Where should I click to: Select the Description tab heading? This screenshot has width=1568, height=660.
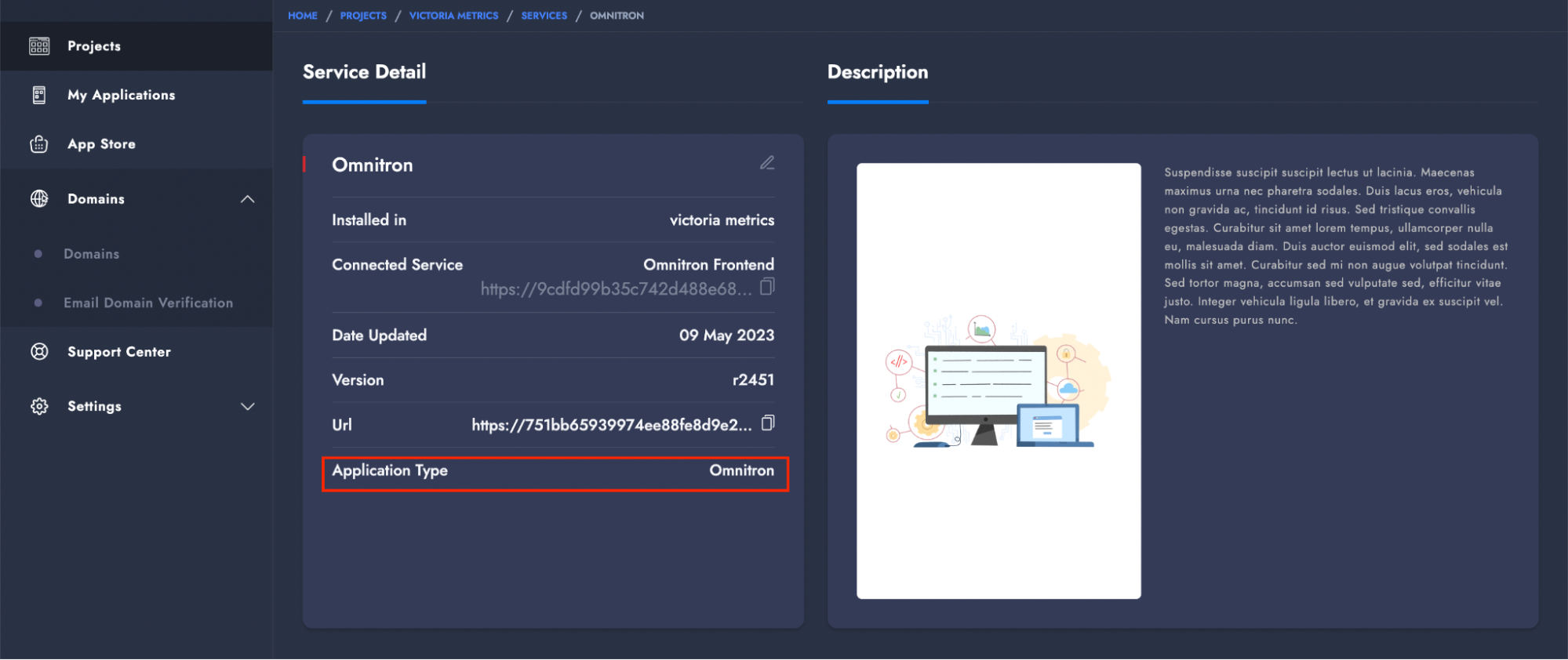pyautogui.click(x=878, y=72)
